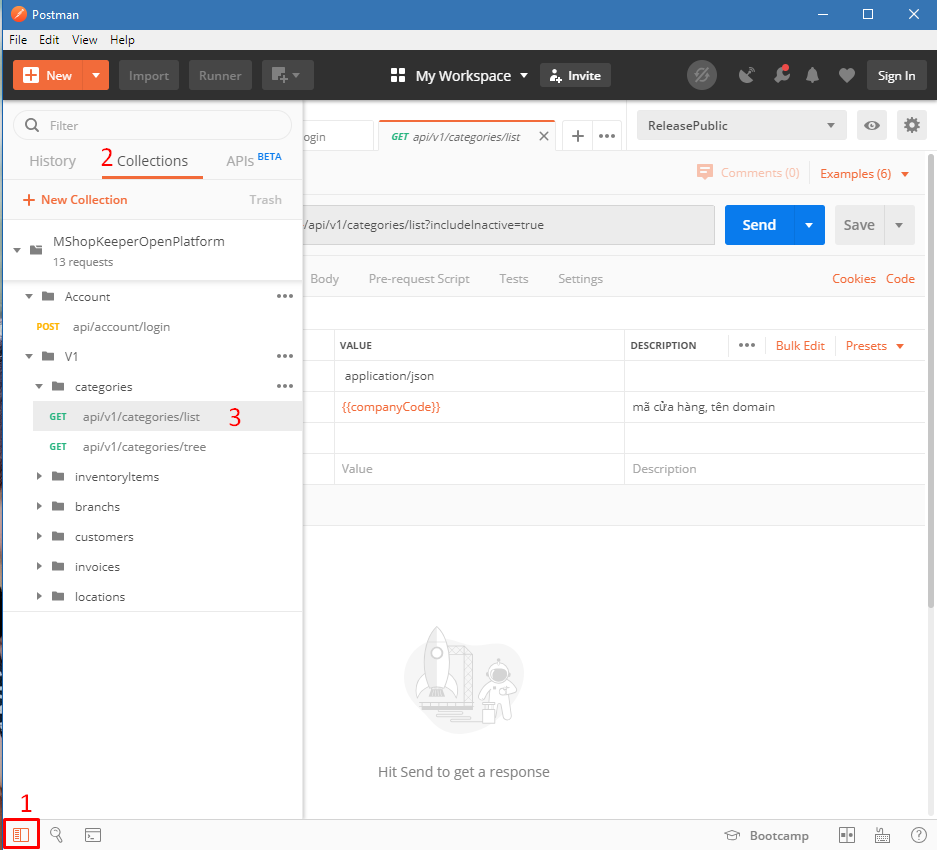
Task: Click the heart icon in header
Action: click(x=846, y=75)
